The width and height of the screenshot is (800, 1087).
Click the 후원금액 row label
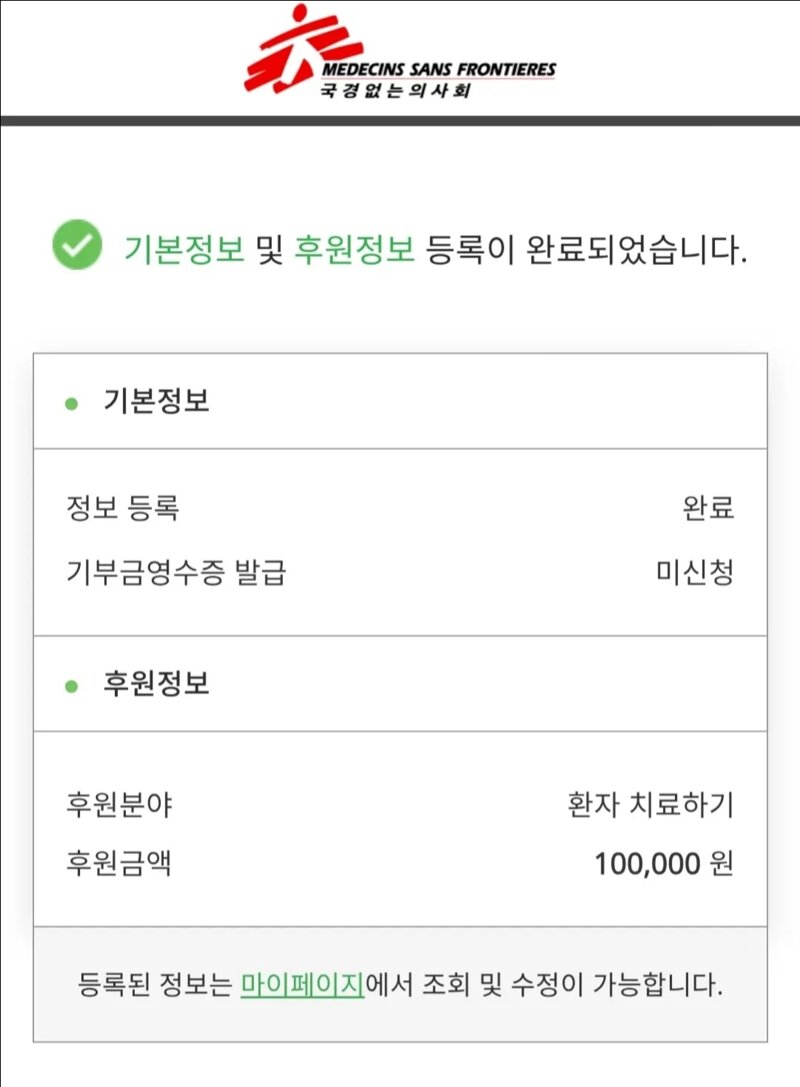point(119,863)
